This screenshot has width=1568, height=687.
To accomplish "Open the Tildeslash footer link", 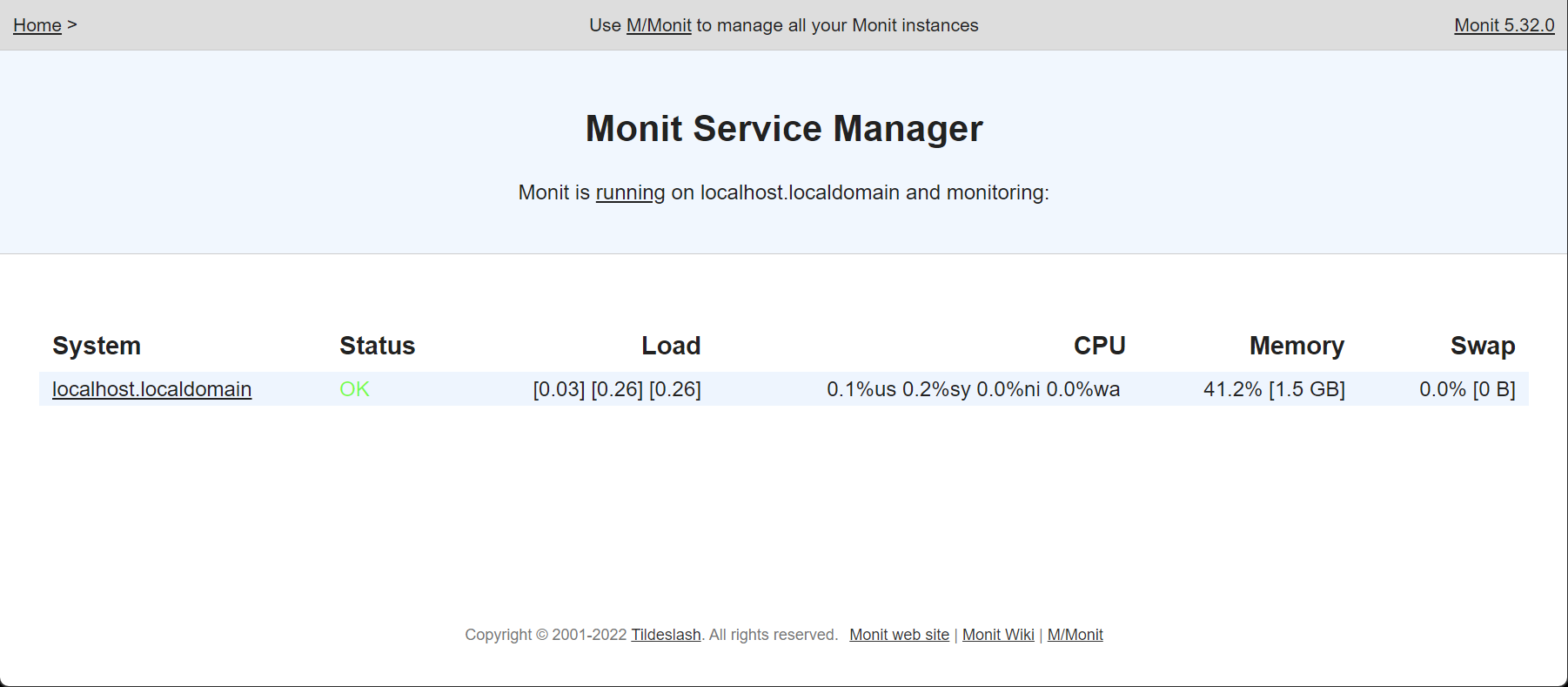I will [666, 635].
